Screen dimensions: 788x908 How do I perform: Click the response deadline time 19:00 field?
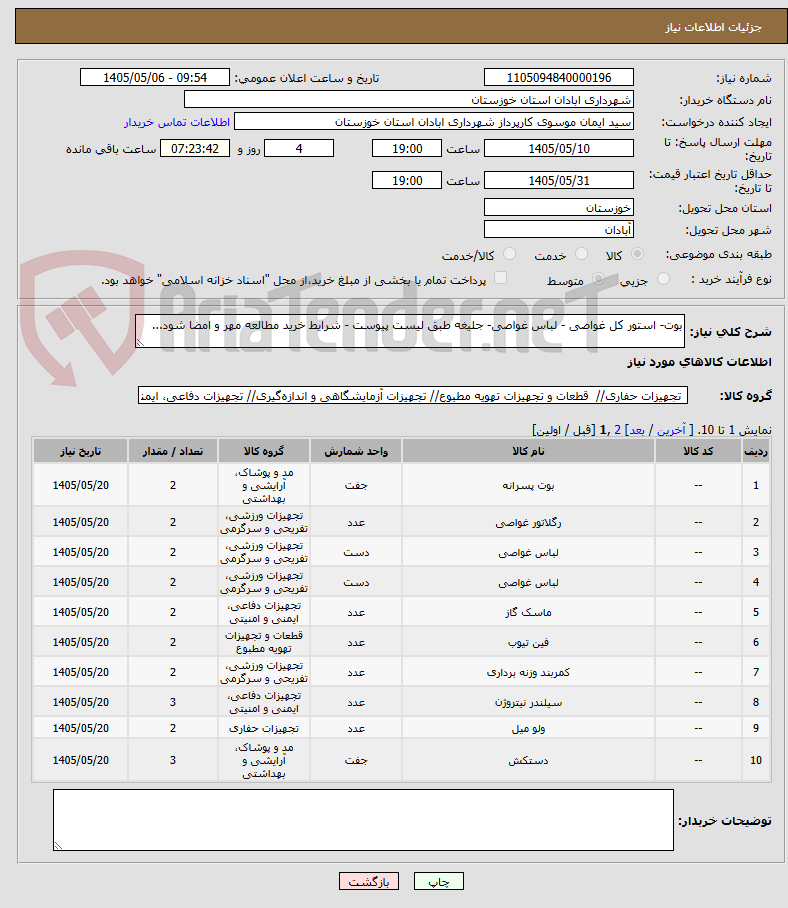point(406,148)
